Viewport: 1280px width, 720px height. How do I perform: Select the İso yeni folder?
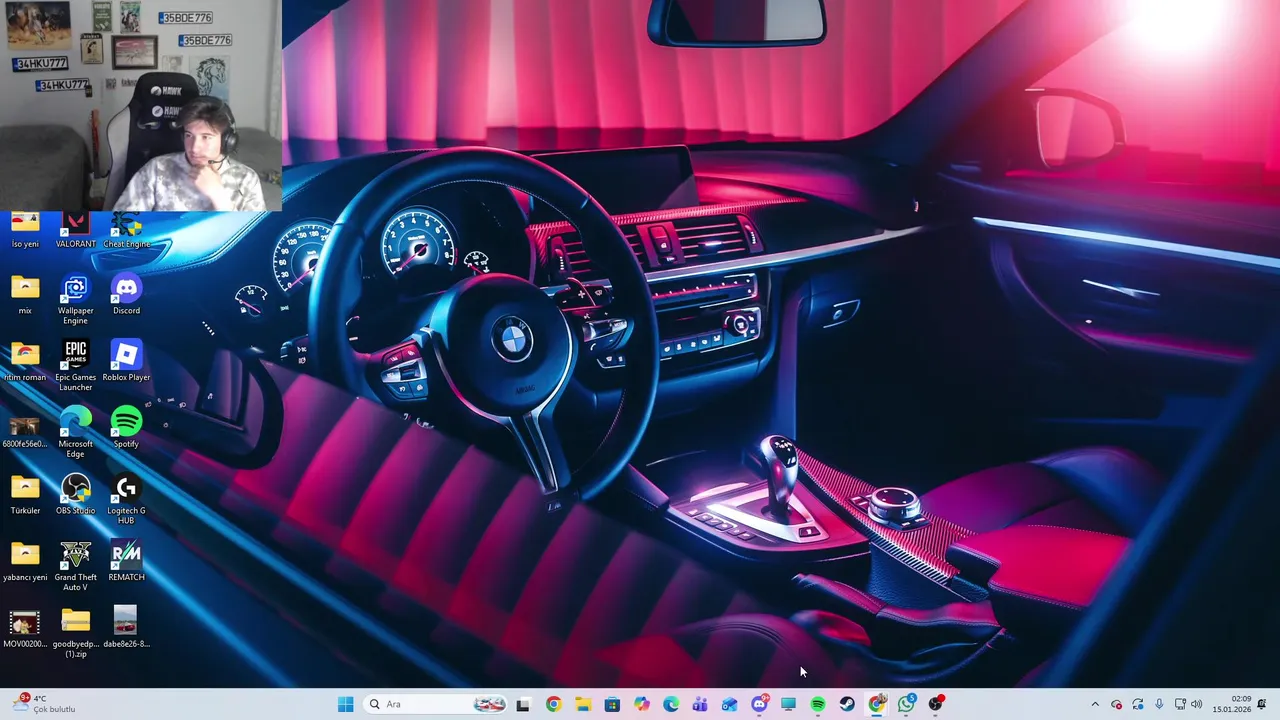click(25, 231)
